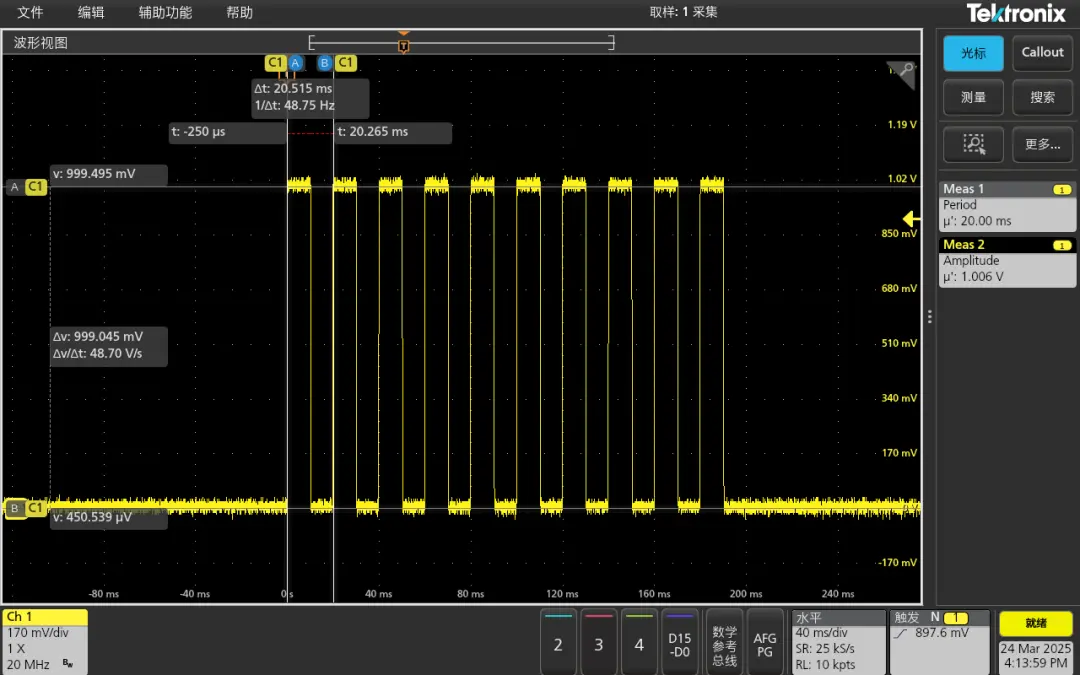Image resolution: width=1080 pixels, height=675 pixels.
Task: Click the yellow 就绪 button
Action: (x=1036, y=623)
